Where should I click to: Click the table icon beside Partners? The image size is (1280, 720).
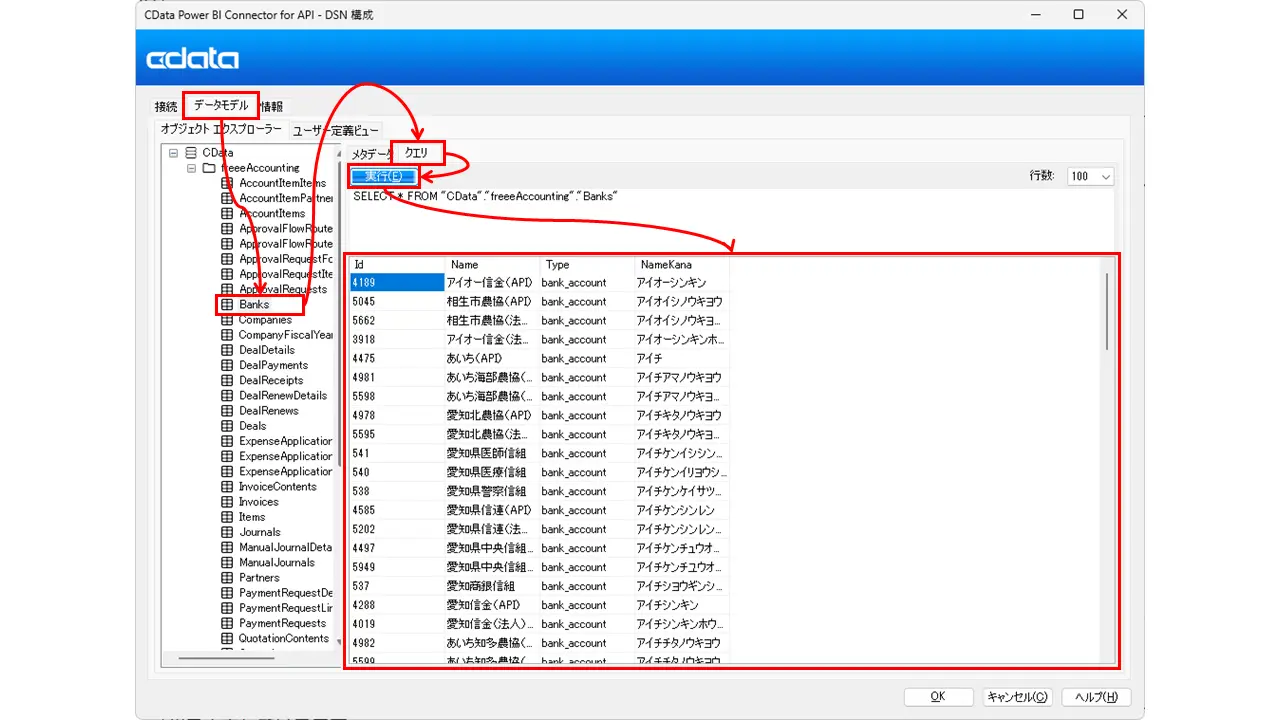coord(227,578)
